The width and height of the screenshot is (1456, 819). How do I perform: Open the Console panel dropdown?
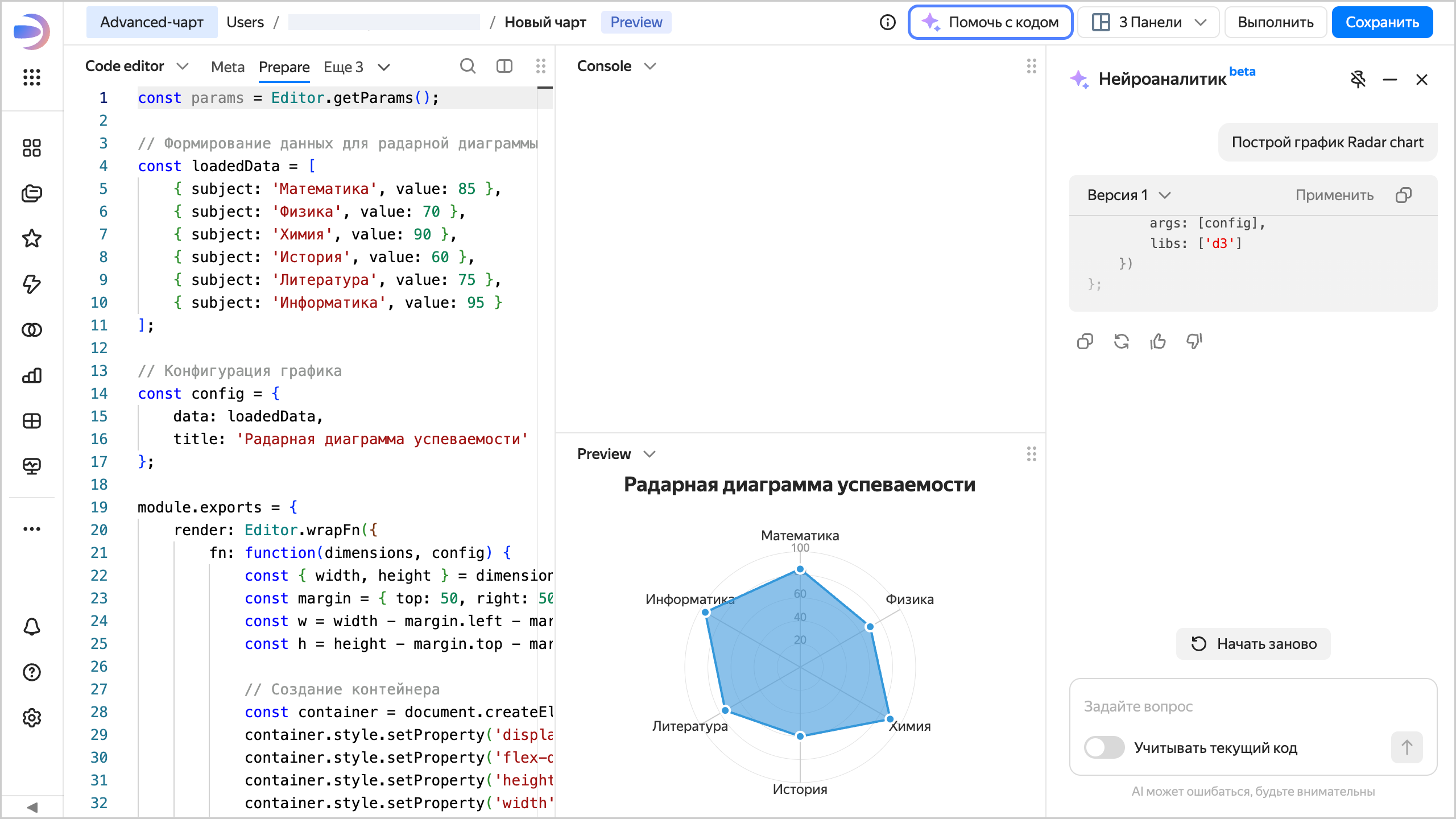click(x=617, y=66)
